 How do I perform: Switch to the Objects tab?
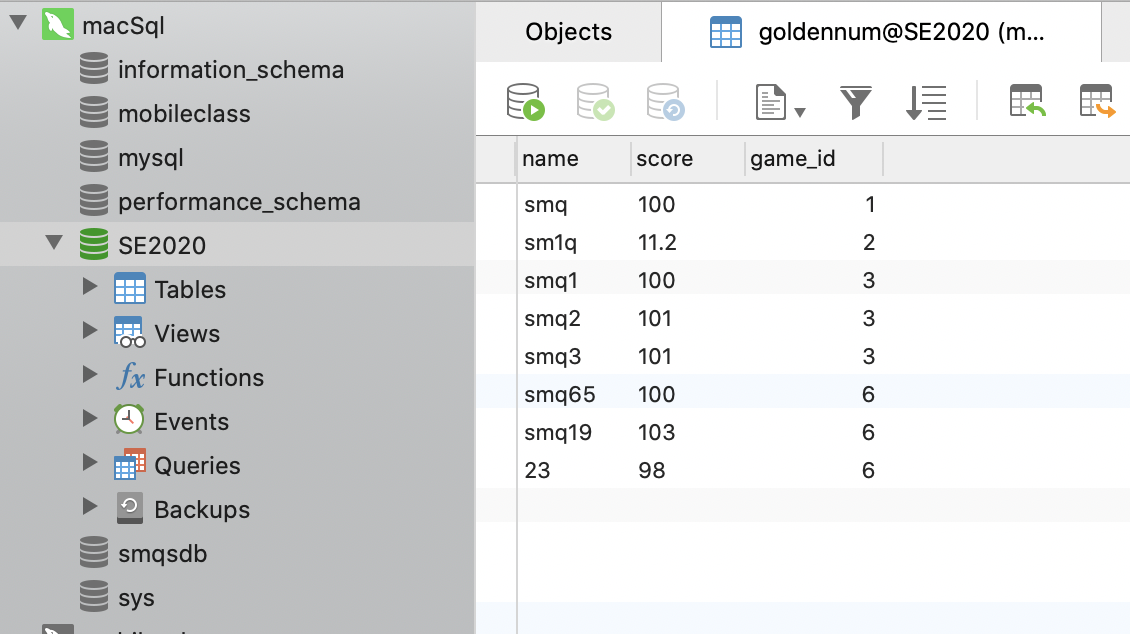[x=568, y=32]
